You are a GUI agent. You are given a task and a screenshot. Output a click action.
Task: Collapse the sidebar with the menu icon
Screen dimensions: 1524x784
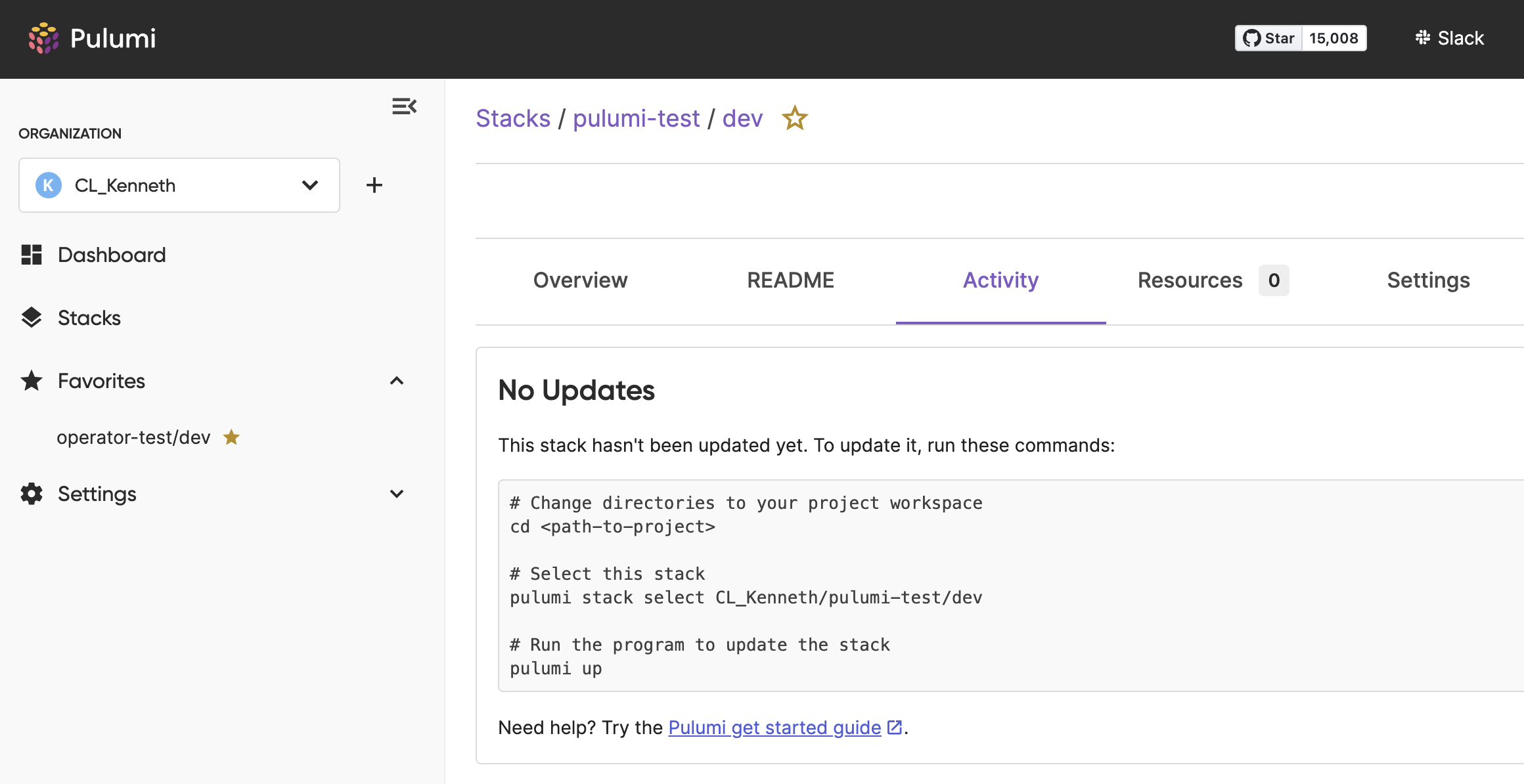point(404,106)
